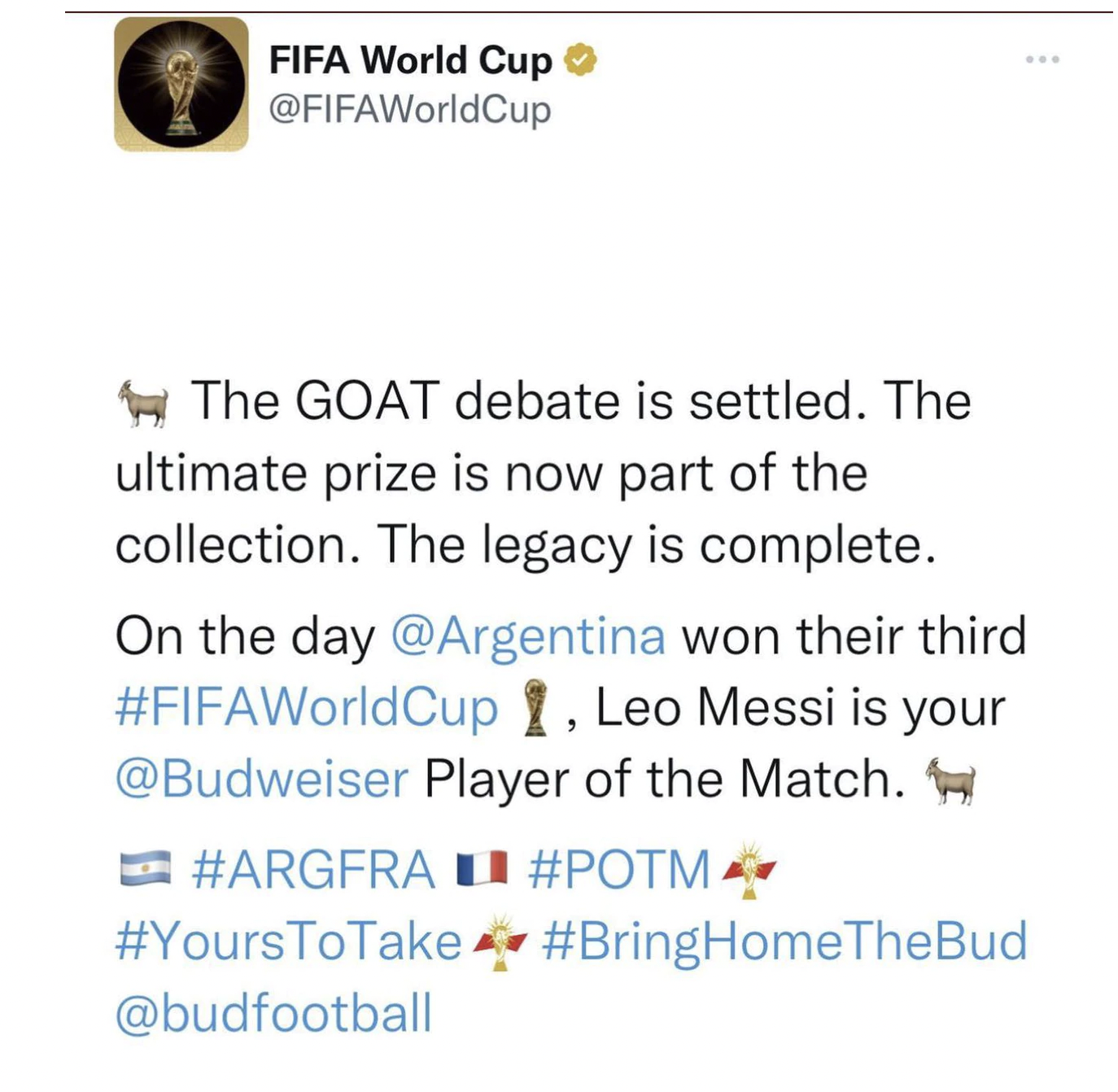Image resolution: width=1118 pixels, height=1092 pixels.
Task: Open the #POTM hashtag
Action: coord(618,869)
